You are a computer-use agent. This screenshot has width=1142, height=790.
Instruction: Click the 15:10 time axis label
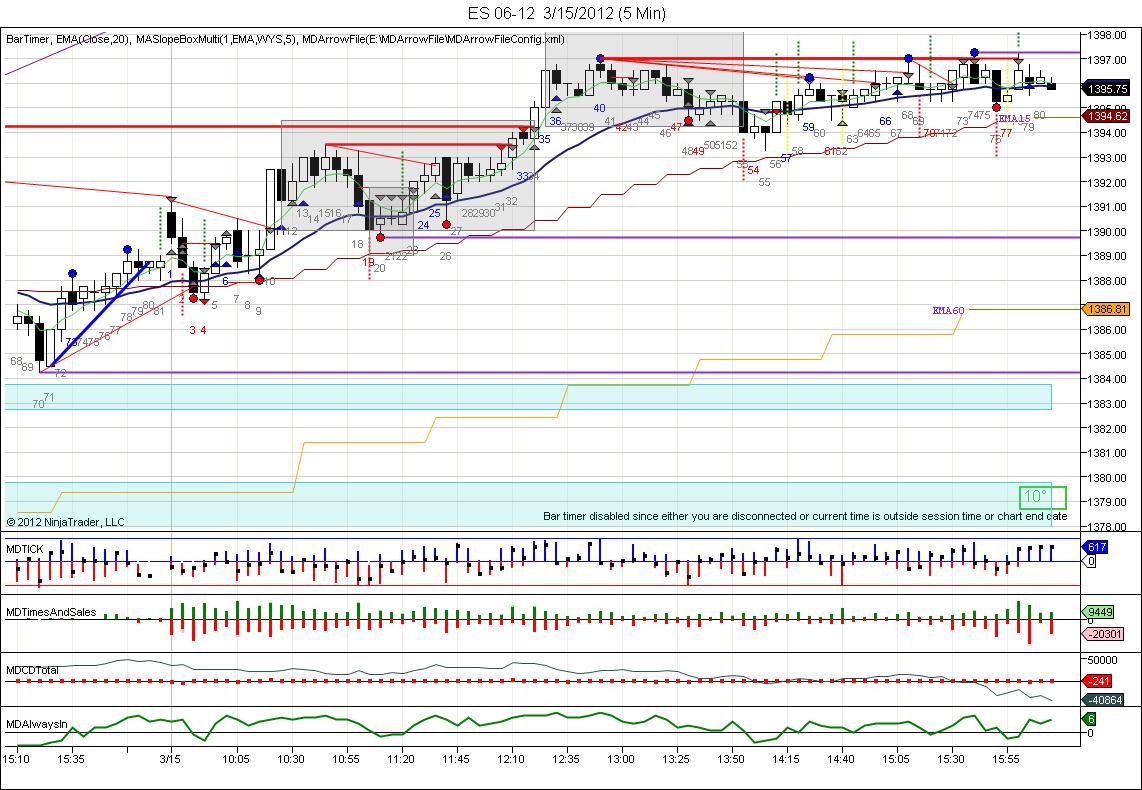[16, 759]
